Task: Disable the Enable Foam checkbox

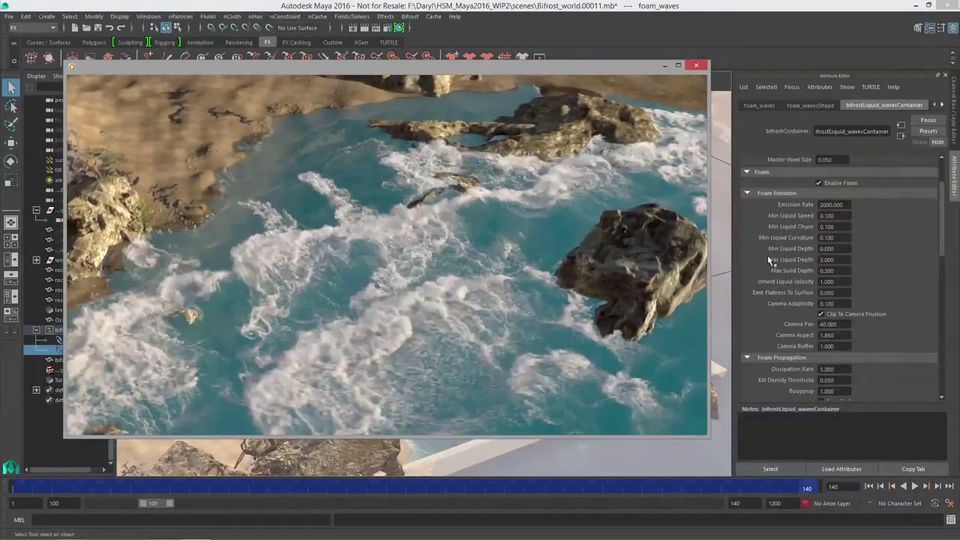Action: point(819,183)
